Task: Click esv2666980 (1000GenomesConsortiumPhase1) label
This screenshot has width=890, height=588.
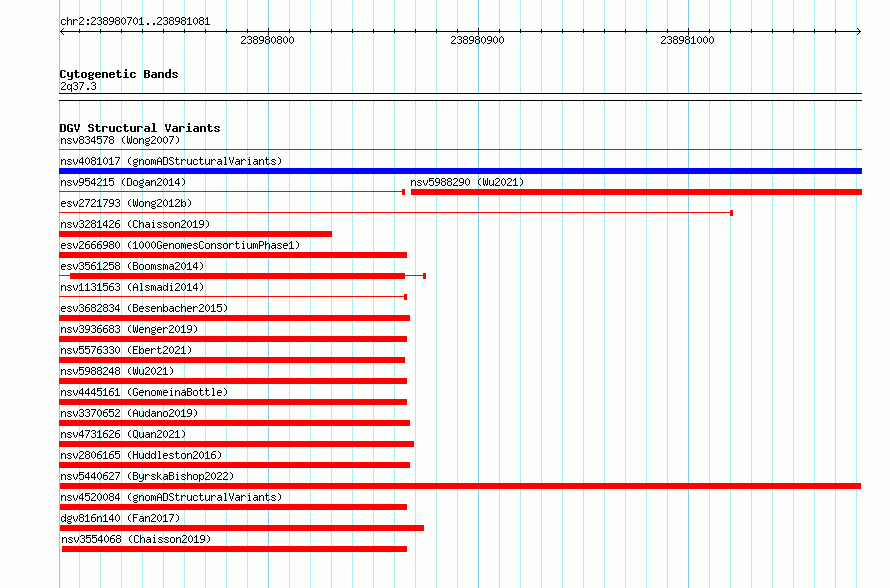Action: (180, 245)
